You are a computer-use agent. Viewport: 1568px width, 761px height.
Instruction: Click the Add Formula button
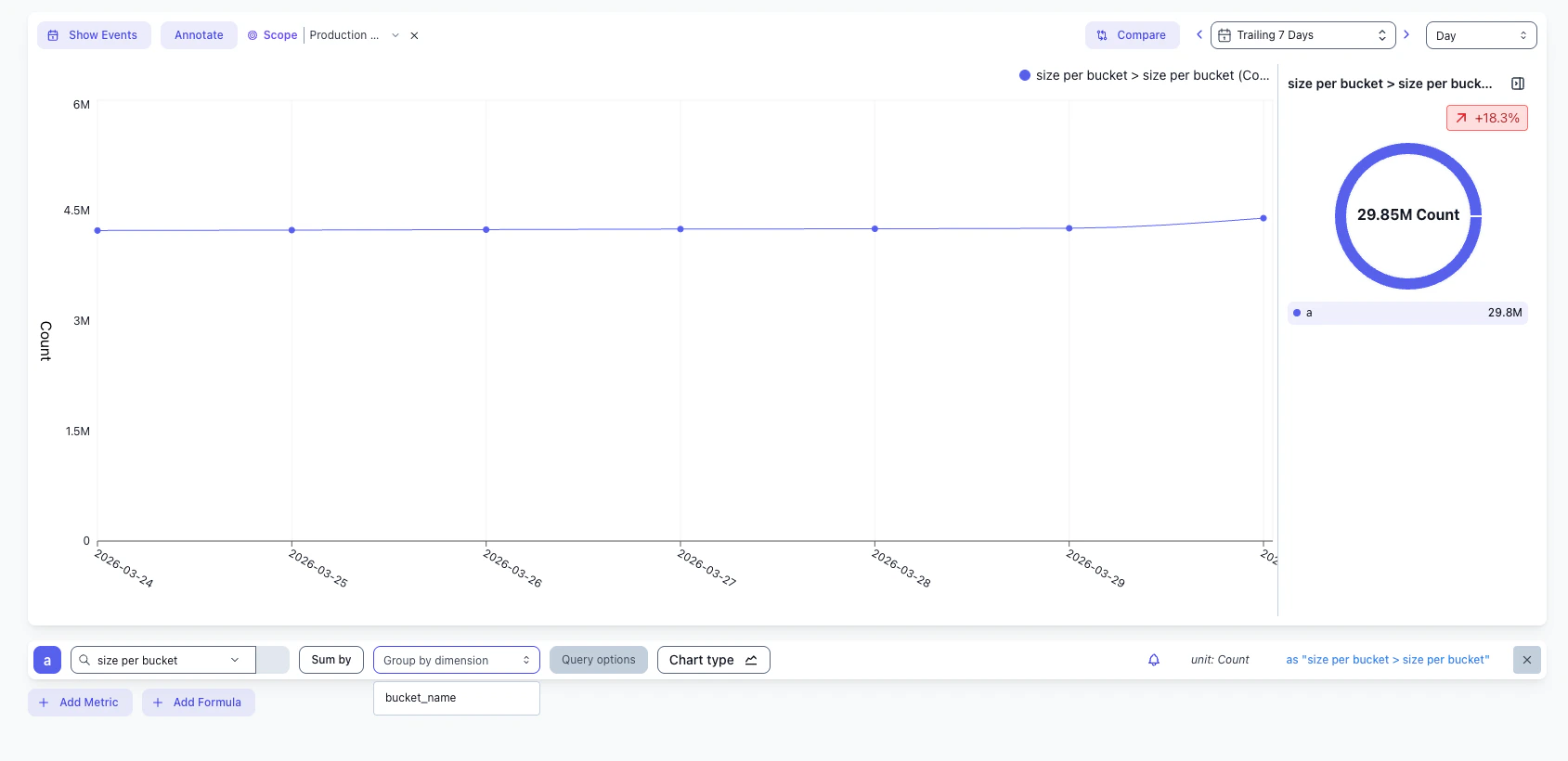pos(199,703)
